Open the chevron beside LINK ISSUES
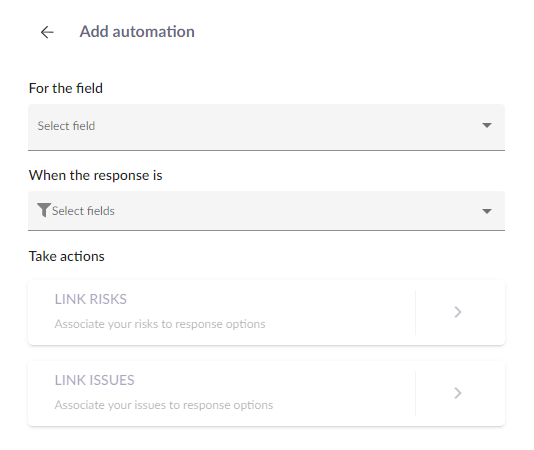This screenshot has height=450, width=534. click(x=458, y=393)
